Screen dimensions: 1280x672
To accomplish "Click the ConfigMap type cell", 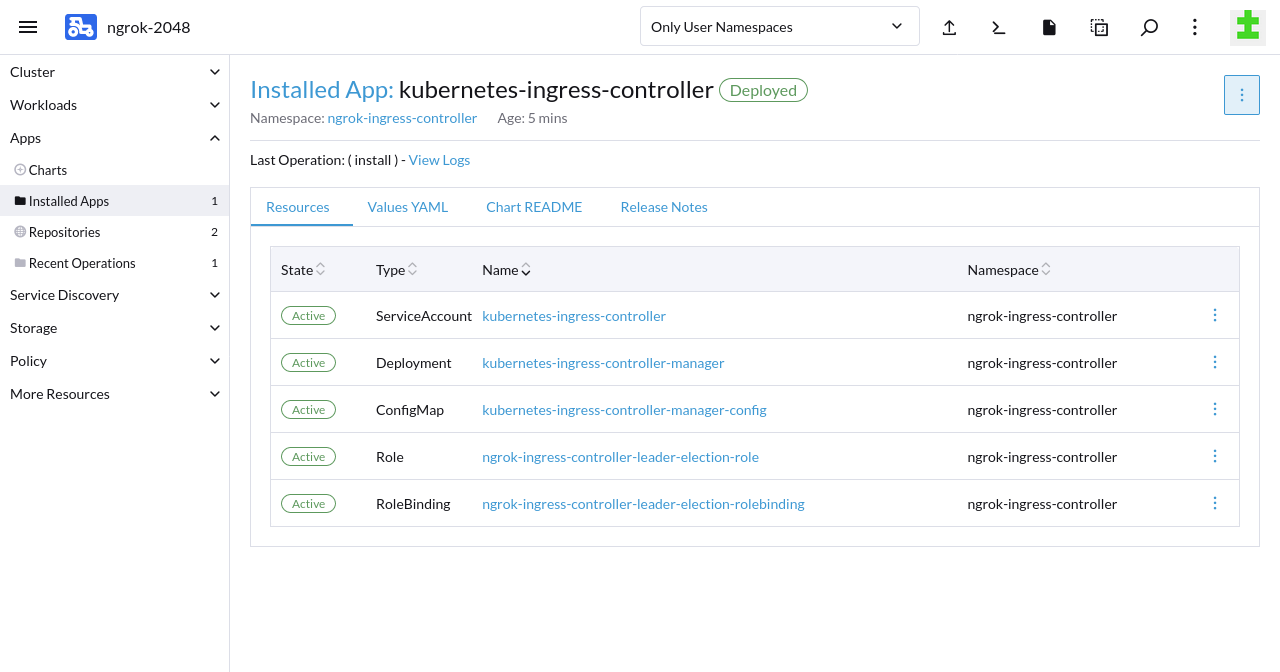I will [410, 410].
